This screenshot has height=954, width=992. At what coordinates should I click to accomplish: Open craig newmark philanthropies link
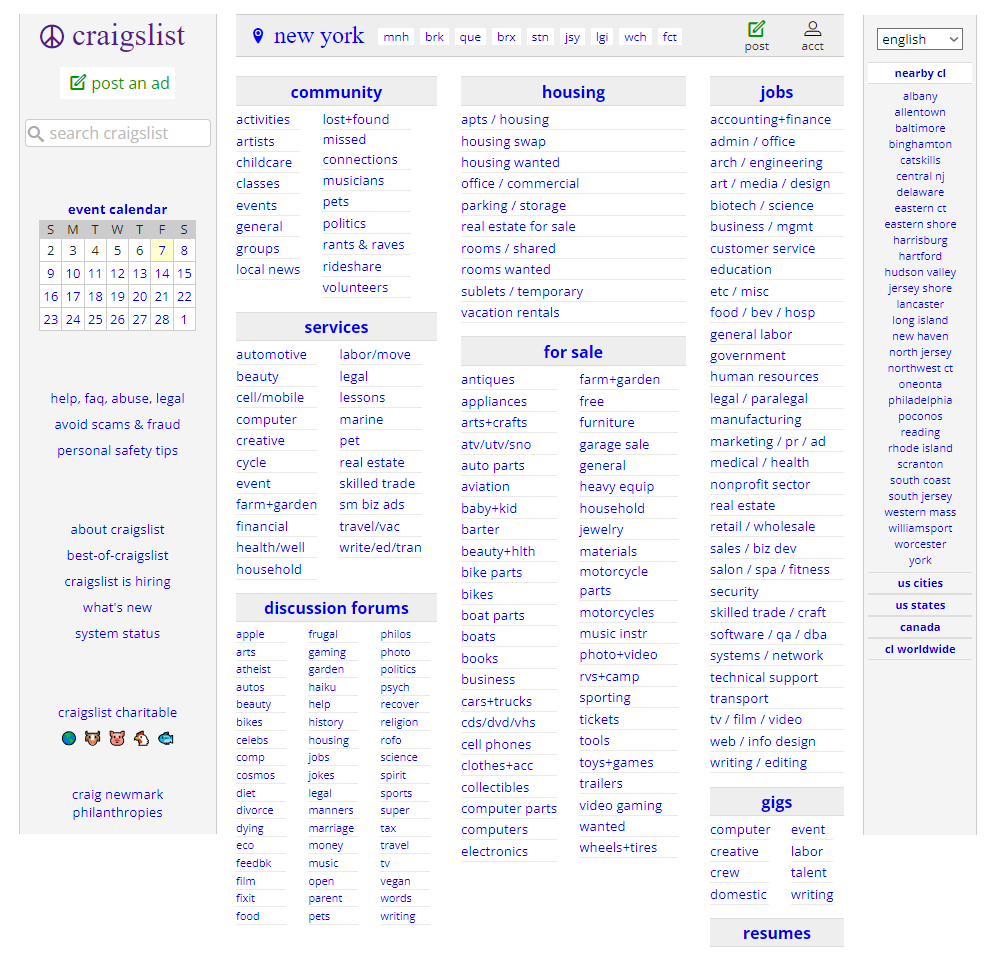tap(118, 803)
